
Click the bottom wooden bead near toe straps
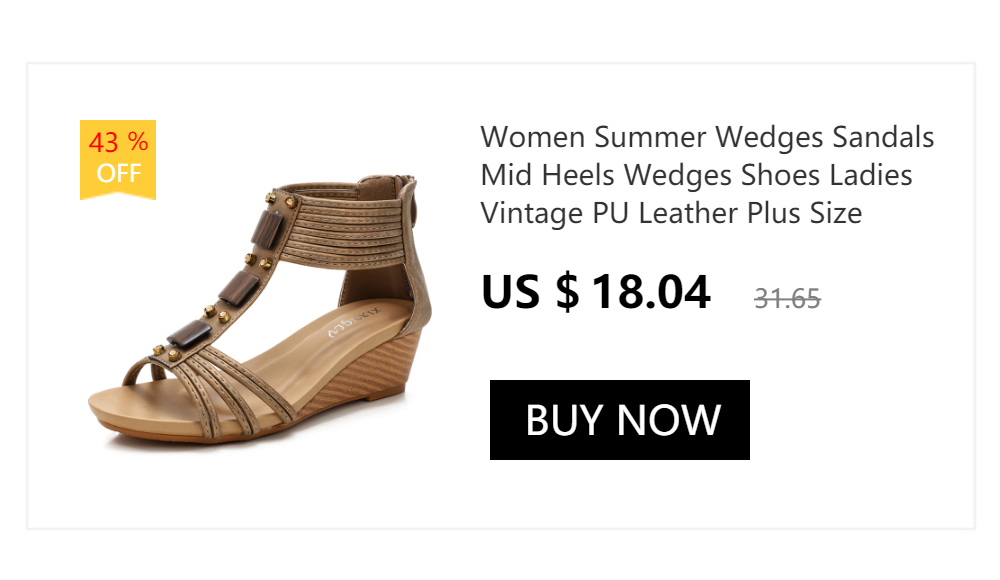pyautogui.click(x=189, y=334)
